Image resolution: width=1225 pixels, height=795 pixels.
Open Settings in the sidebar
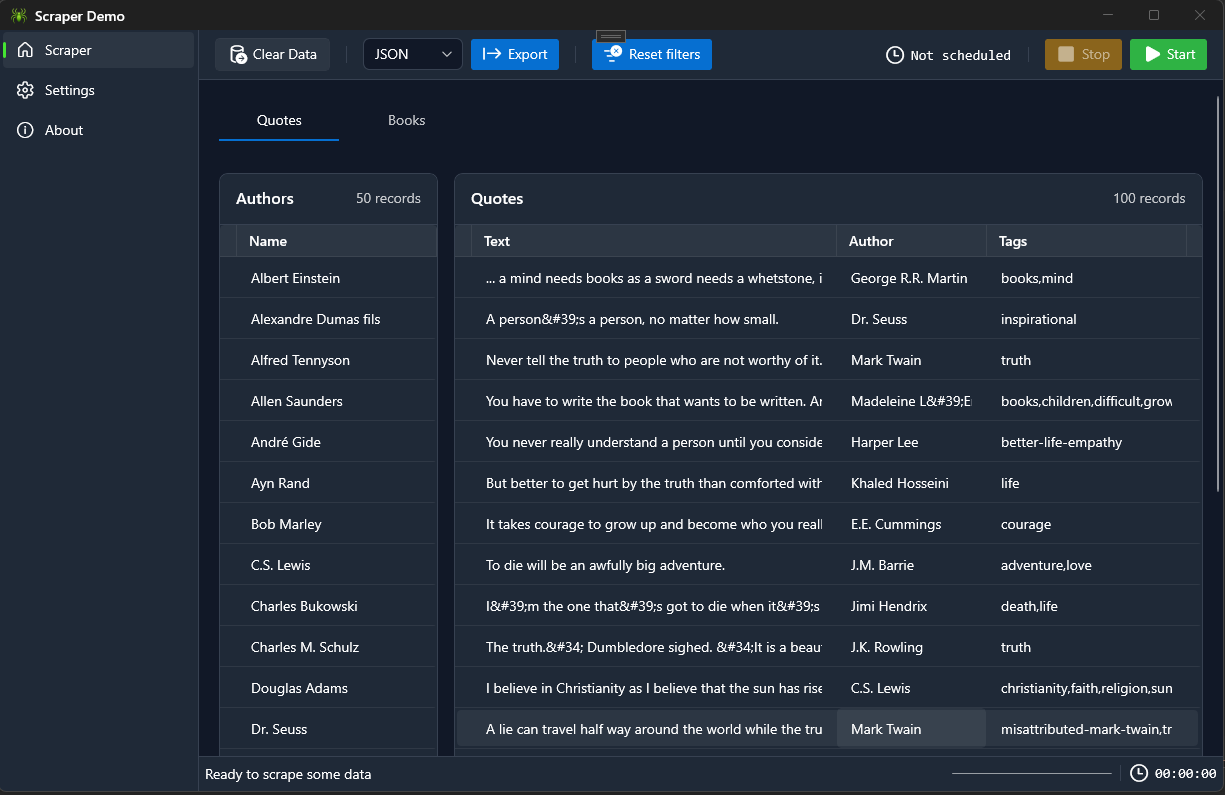click(98, 90)
